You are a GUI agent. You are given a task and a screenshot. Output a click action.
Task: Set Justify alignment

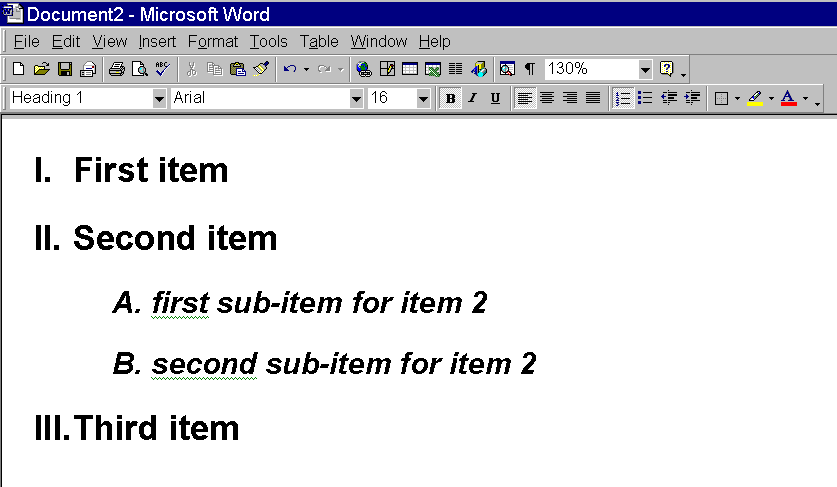click(x=593, y=98)
